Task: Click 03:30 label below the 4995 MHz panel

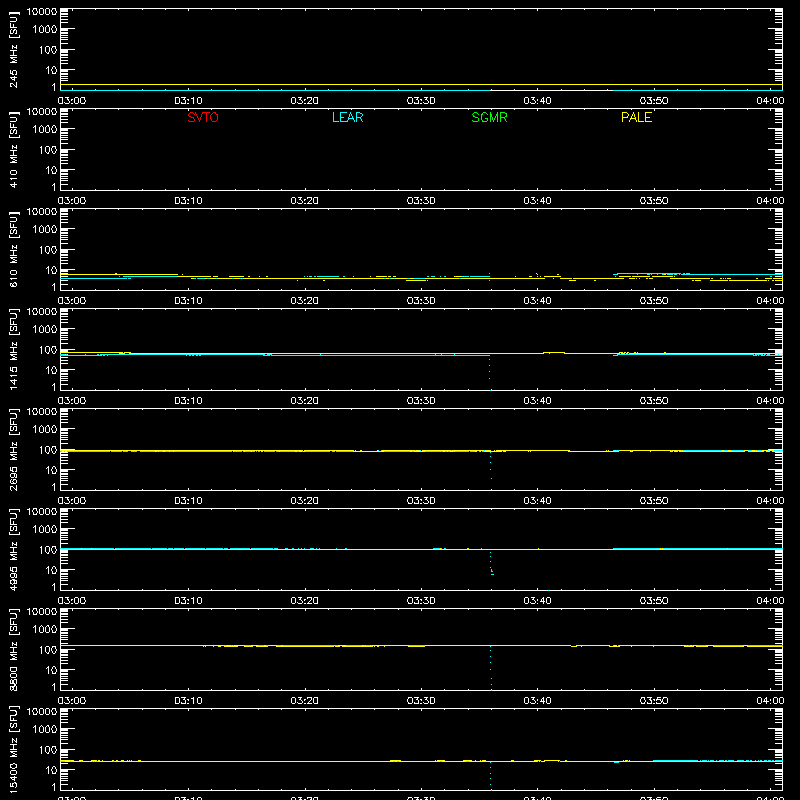Action: point(421,601)
